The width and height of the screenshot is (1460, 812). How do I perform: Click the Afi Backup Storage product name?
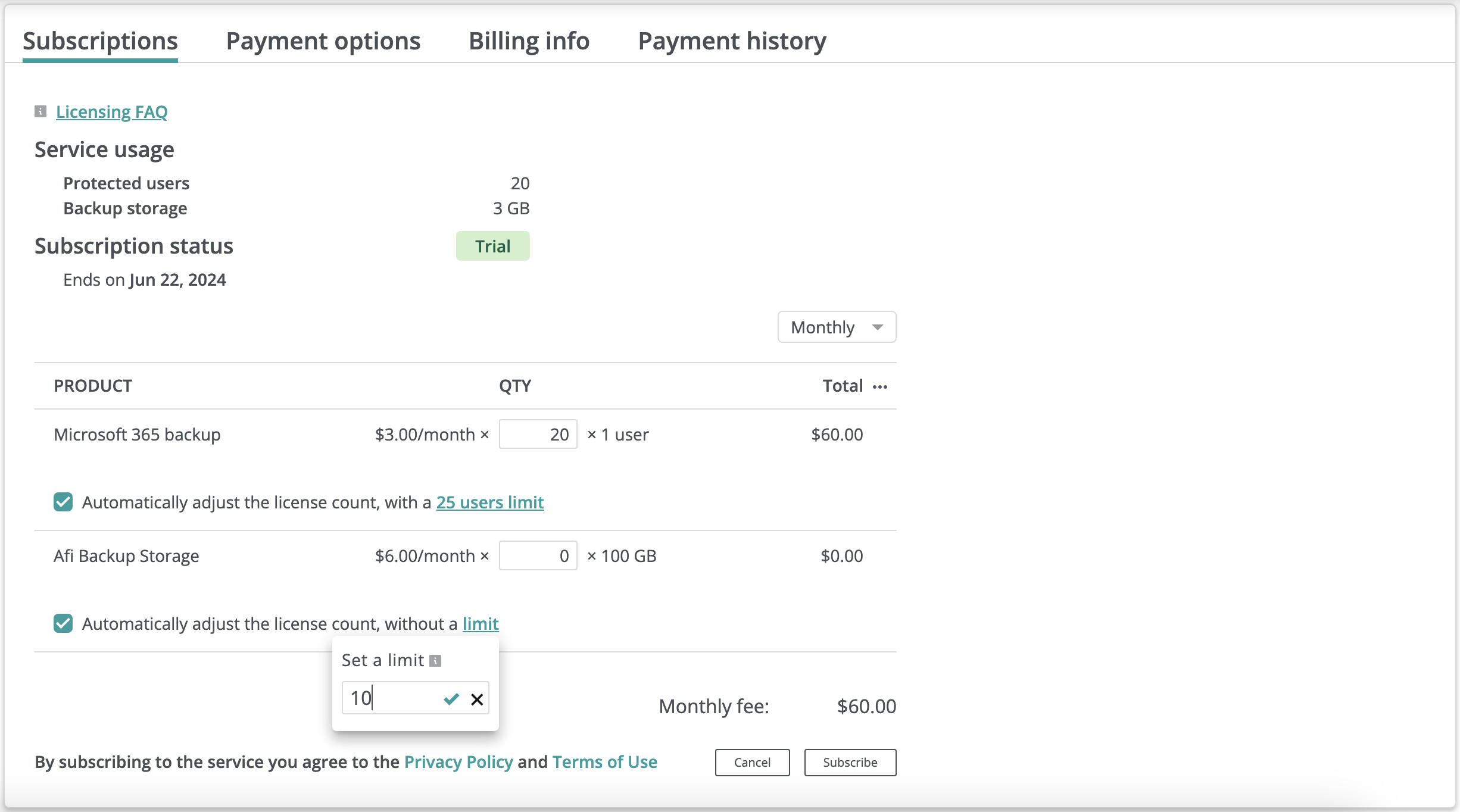(x=126, y=556)
